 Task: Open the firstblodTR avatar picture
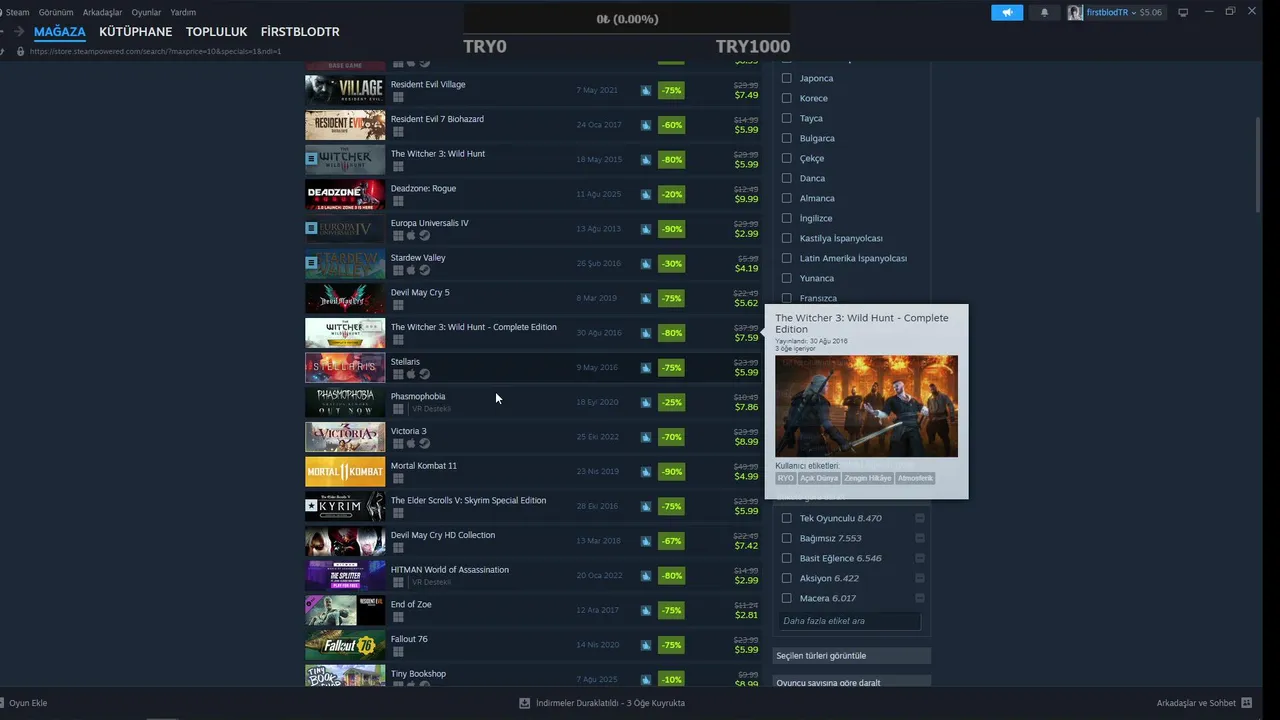1075,12
